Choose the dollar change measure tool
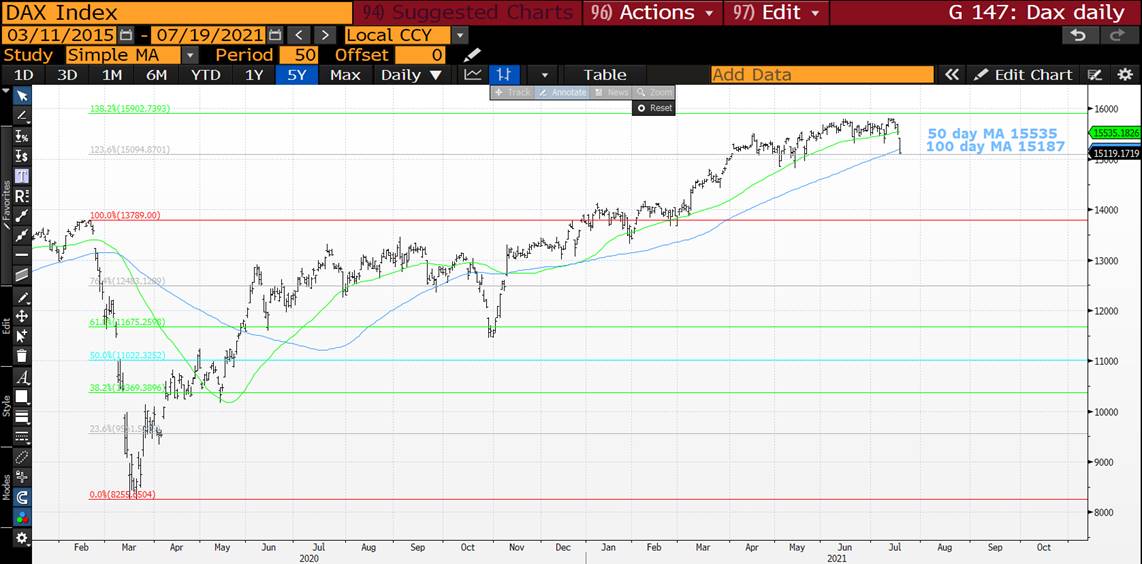 tap(22, 156)
